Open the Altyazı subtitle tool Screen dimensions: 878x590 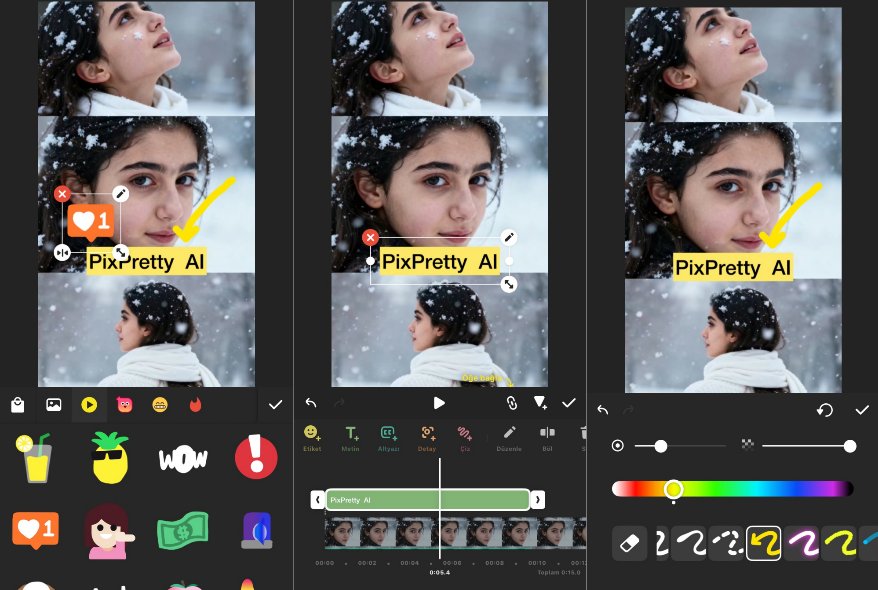click(389, 437)
